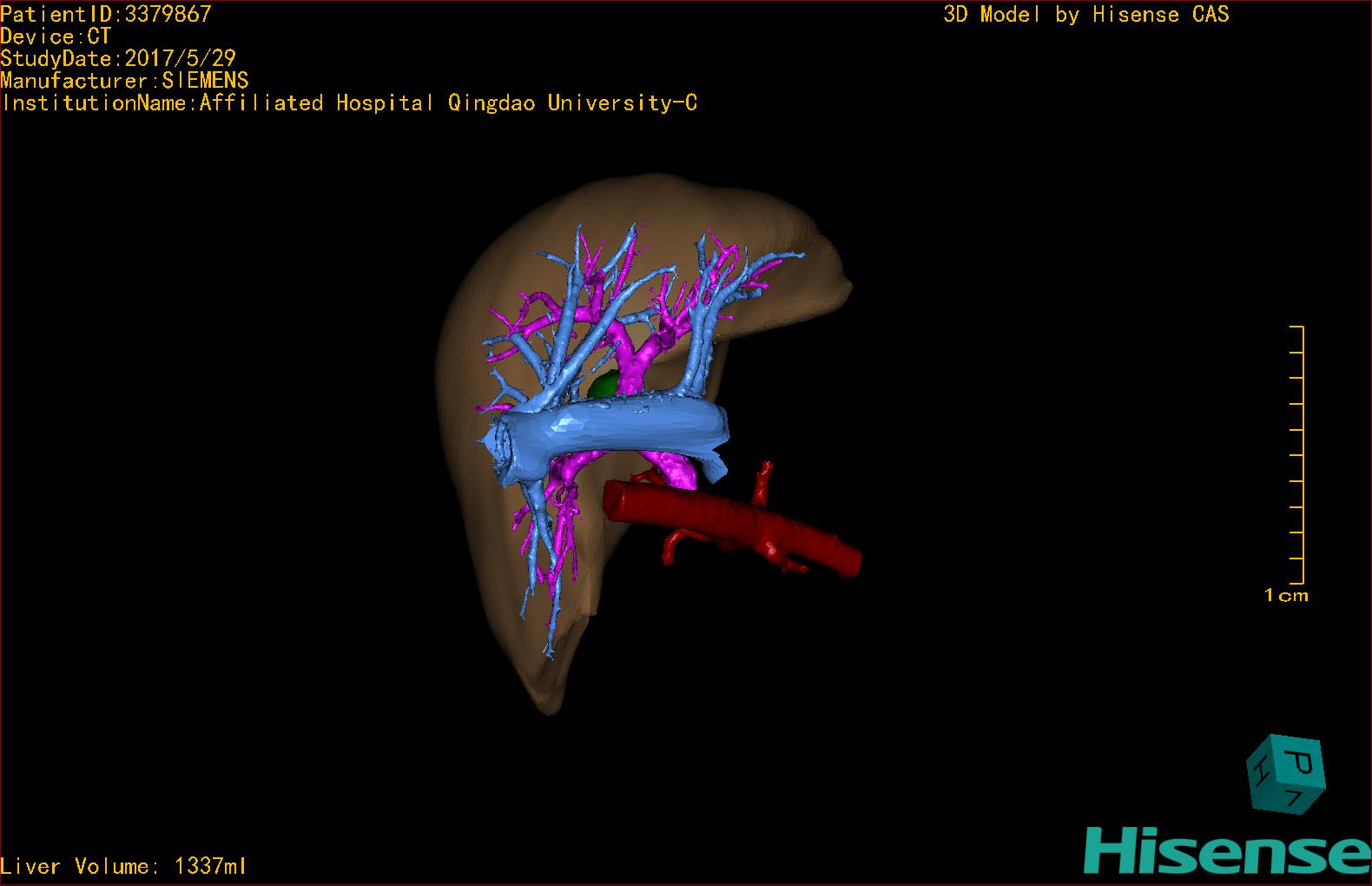The height and width of the screenshot is (886, 1372).
Task: Select the Liver Volume: 1337ml readout
Action: [x=123, y=866]
